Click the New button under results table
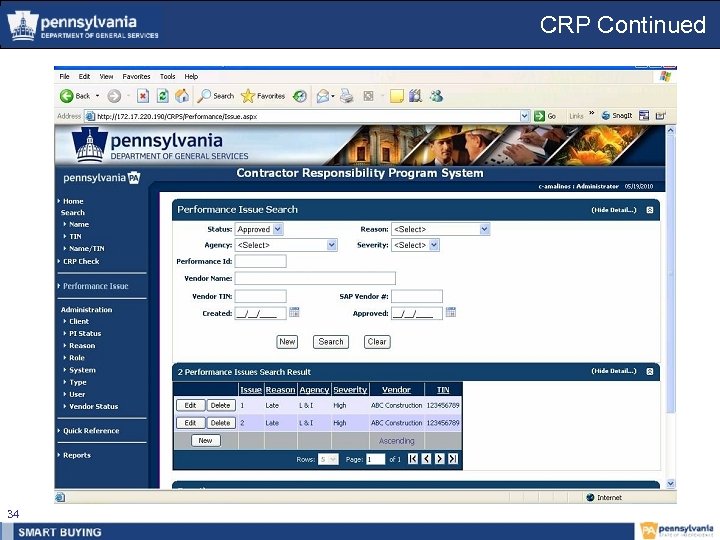The height and width of the screenshot is (540, 720). pyautogui.click(x=205, y=440)
